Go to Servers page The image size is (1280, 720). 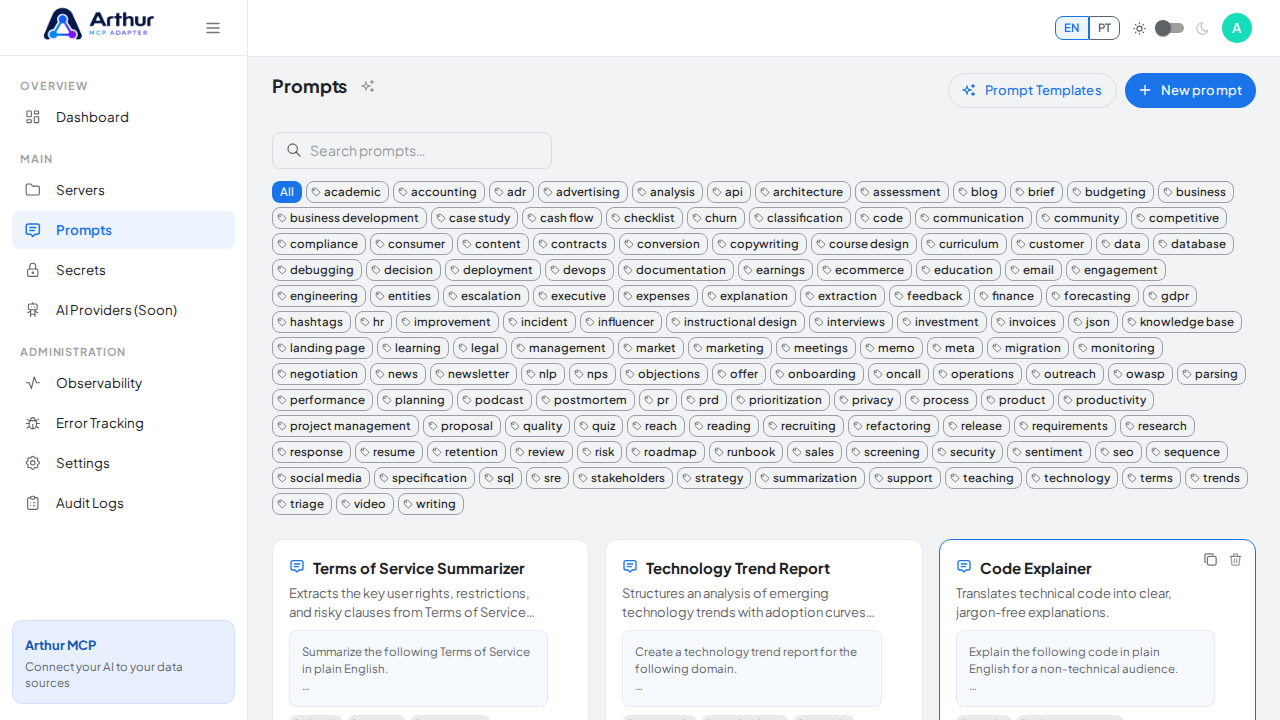click(x=123, y=190)
